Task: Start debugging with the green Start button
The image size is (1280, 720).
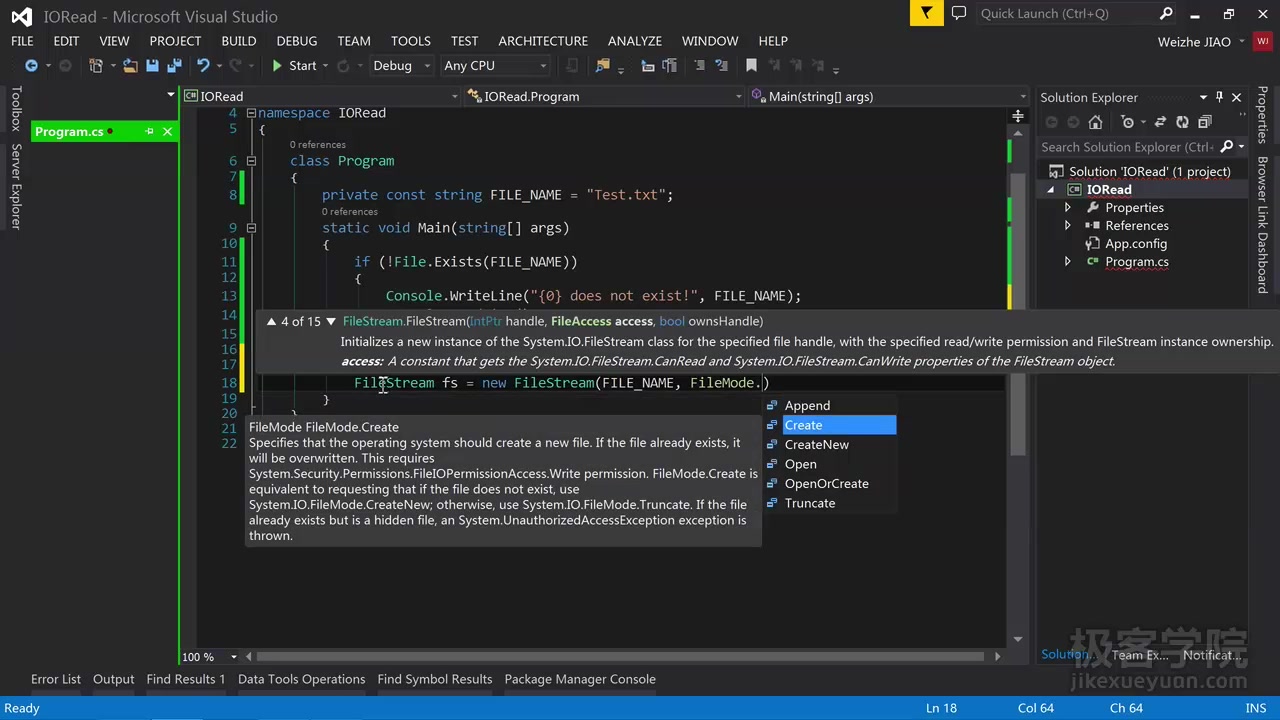Action: [x=293, y=66]
